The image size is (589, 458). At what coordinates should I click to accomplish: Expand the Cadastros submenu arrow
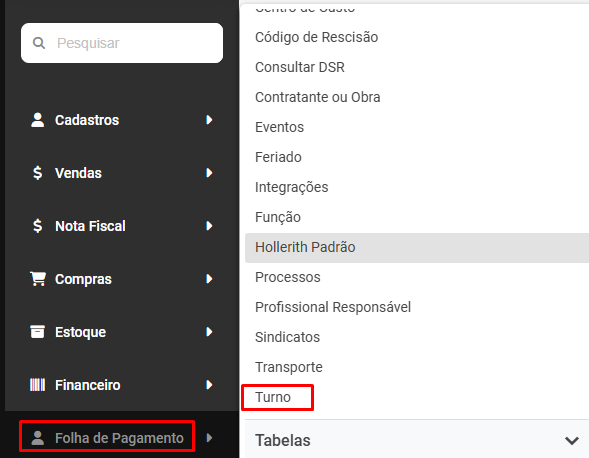tap(209, 120)
